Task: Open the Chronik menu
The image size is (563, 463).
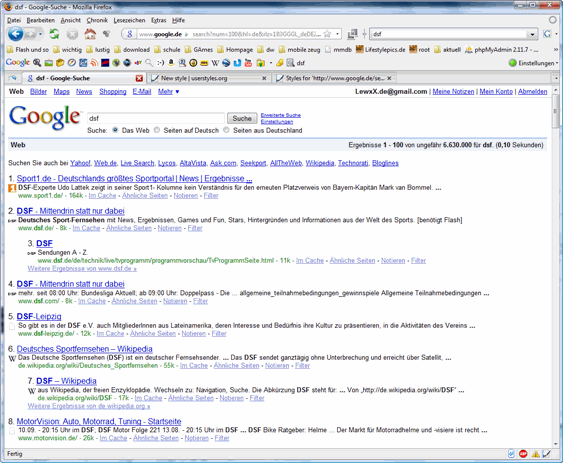Action: tap(97, 20)
